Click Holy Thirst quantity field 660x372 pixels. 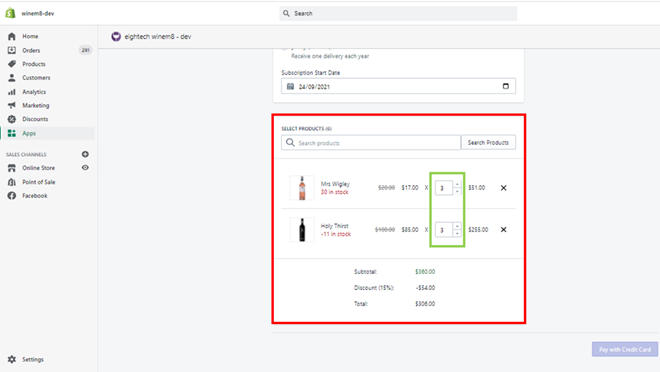(x=444, y=230)
